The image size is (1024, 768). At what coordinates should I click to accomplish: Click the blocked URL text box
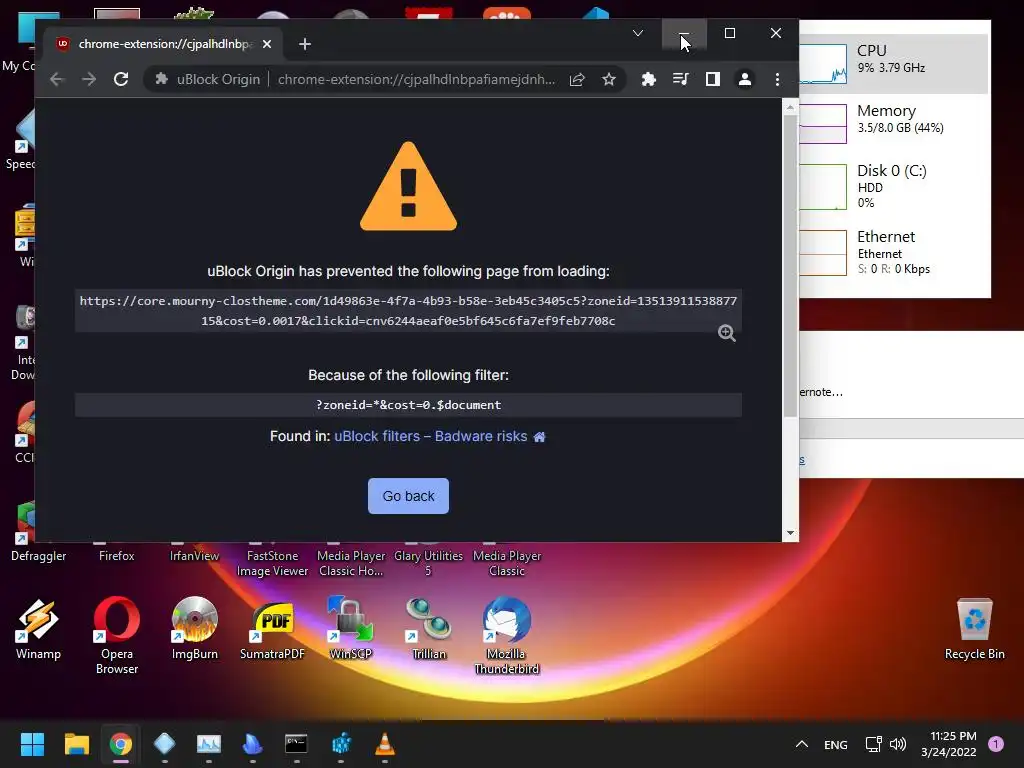click(408, 311)
